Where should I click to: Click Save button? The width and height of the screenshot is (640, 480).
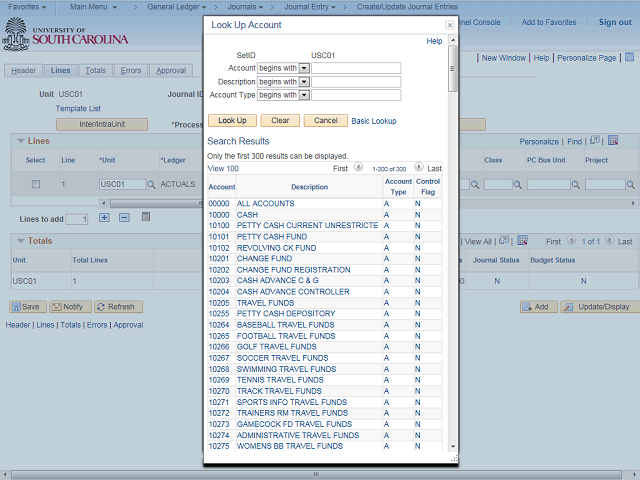[x=28, y=307]
